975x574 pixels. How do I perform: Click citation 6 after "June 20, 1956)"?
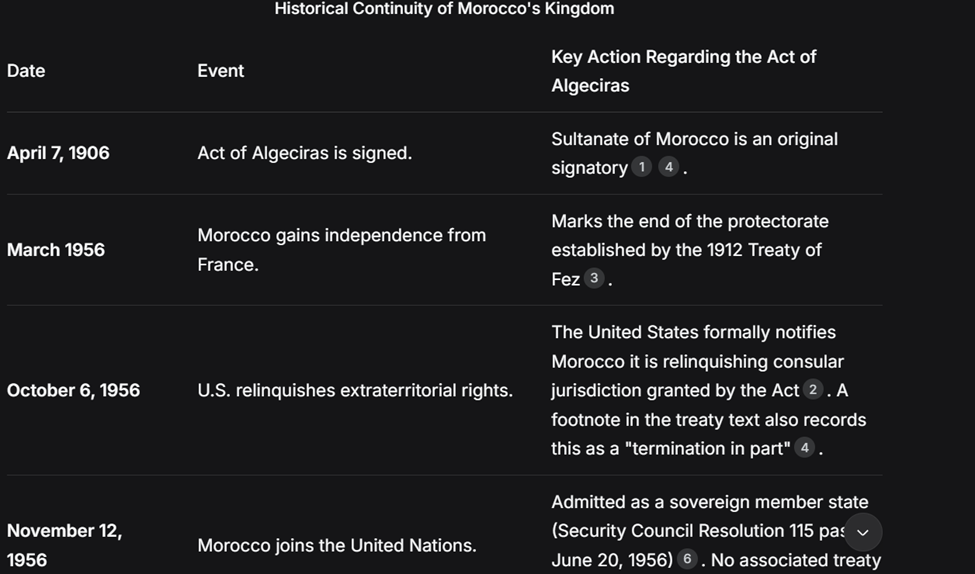coord(686,559)
